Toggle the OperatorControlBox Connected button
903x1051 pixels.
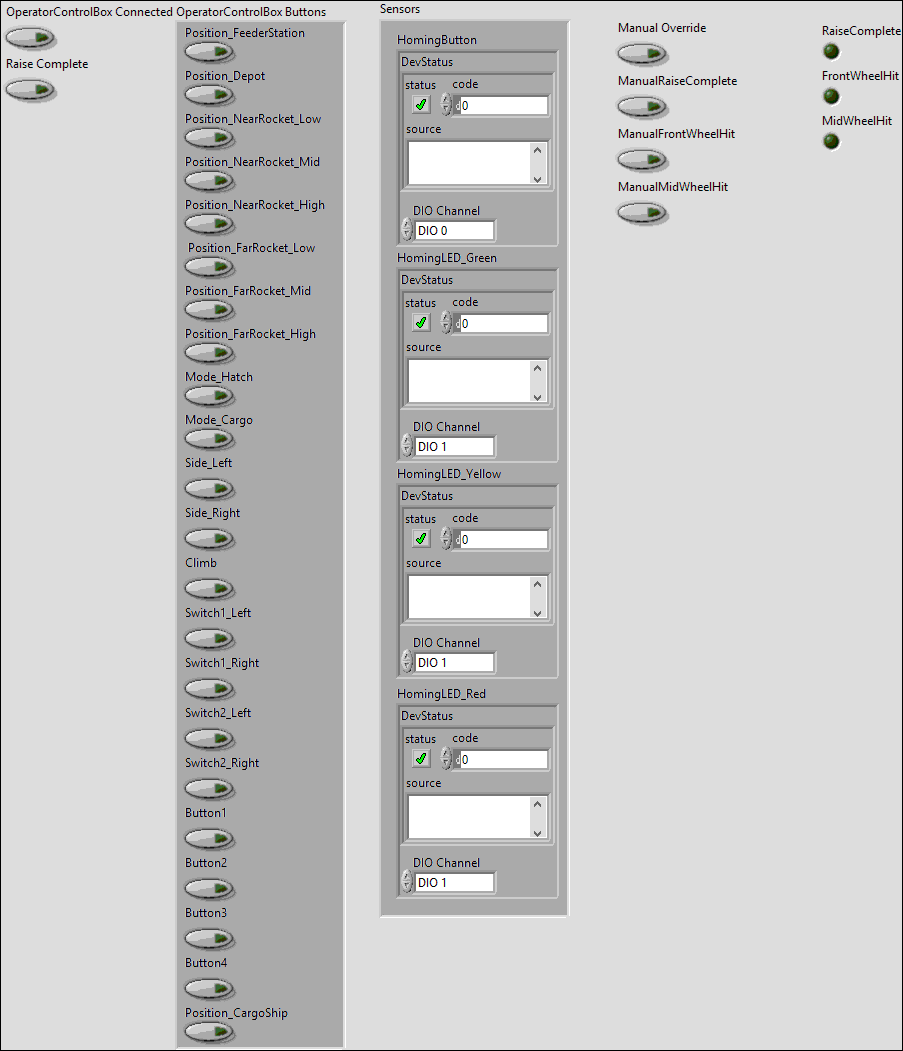[30, 39]
